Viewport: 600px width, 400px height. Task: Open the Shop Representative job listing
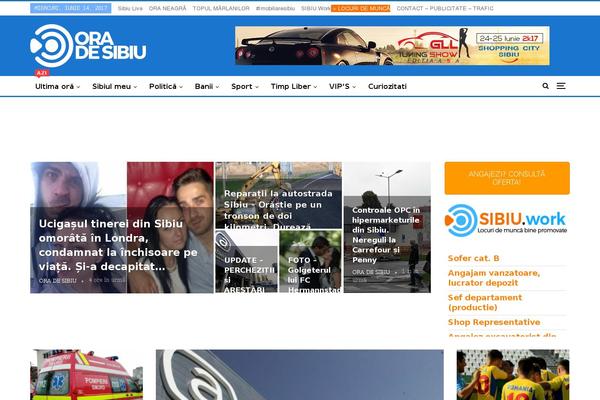[x=494, y=322]
